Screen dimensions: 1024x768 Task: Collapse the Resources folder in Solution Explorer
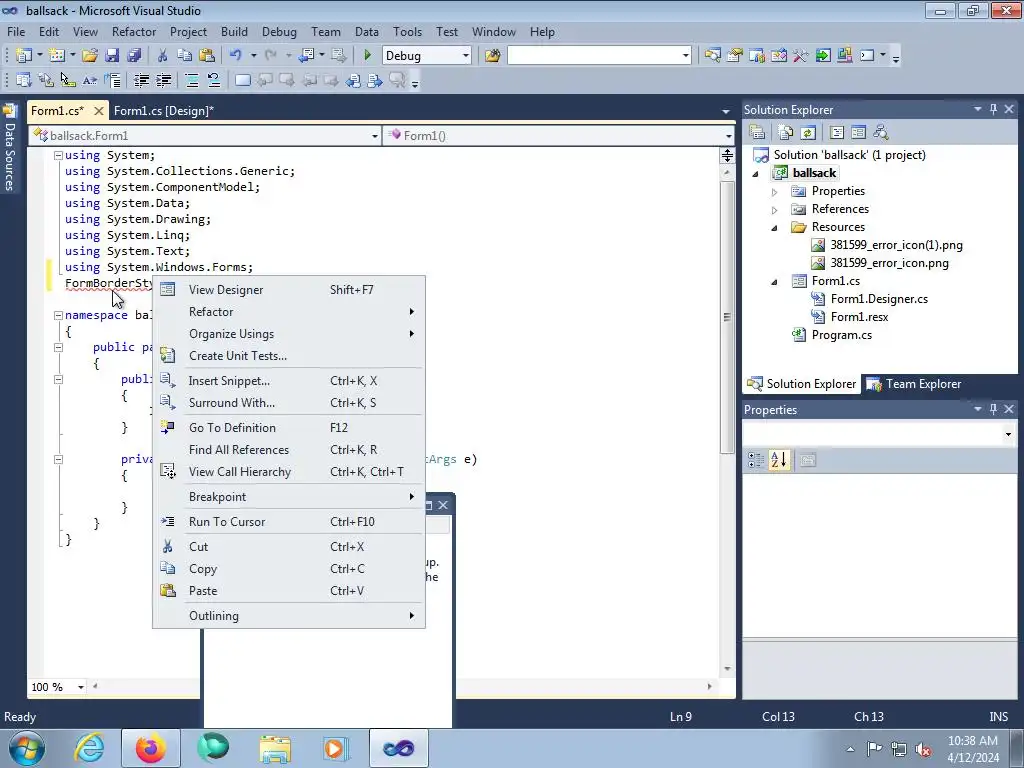tap(775, 227)
